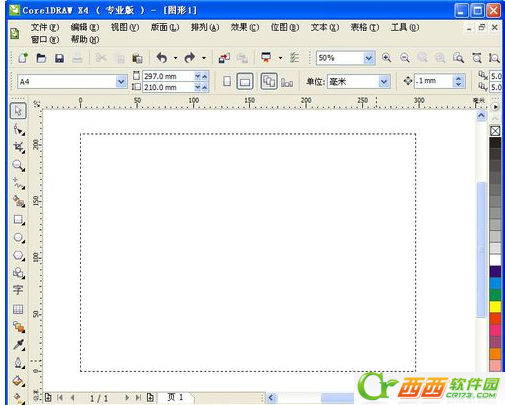The image size is (505, 405).
Task: Click the Undo arrow icon
Action: point(162,58)
